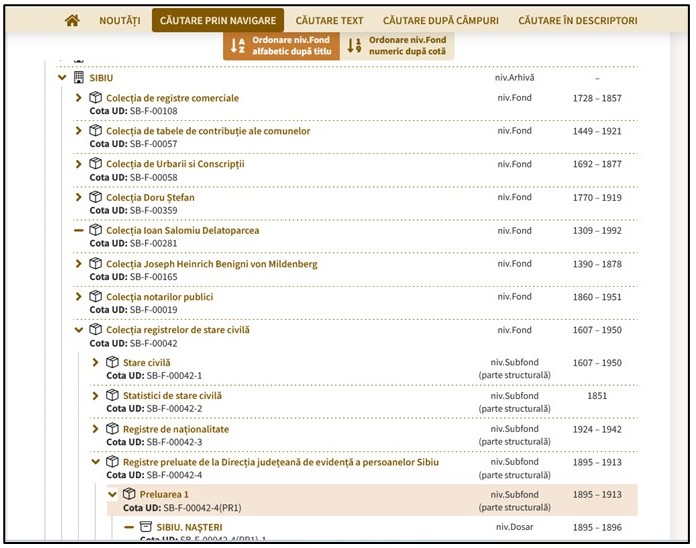The width and height of the screenshot is (696, 548).
Task: Open Colecția Doru Ștefan link
Action: pos(150,197)
